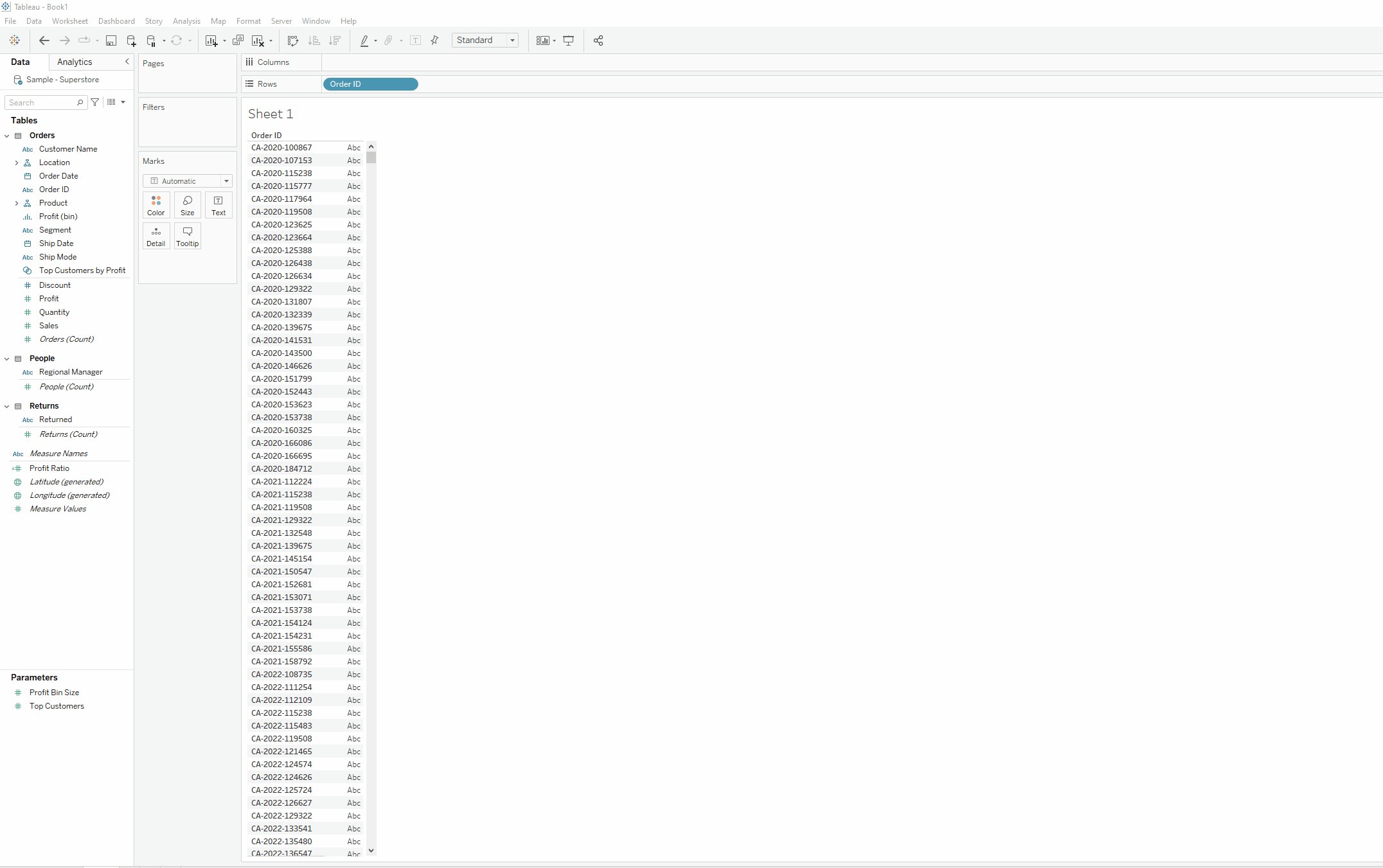This screenshot has width=1383, height=868.
Task: Expand the Location hierarchy
Action: (17, 163)
